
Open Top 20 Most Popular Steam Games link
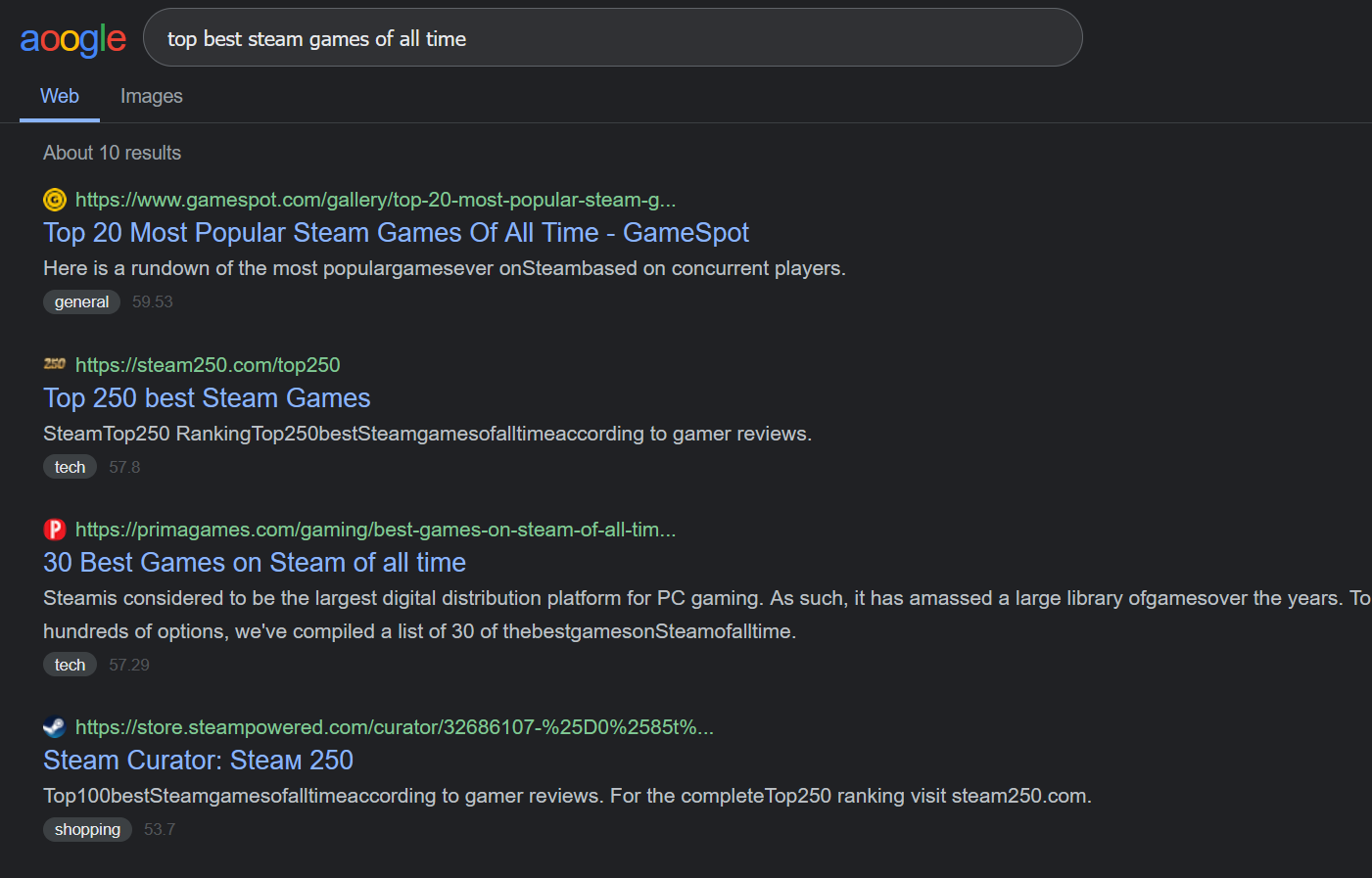click(x=396, y=233)
